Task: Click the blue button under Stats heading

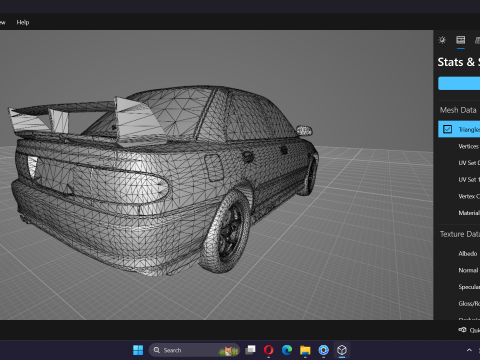Action: [459, 83]
